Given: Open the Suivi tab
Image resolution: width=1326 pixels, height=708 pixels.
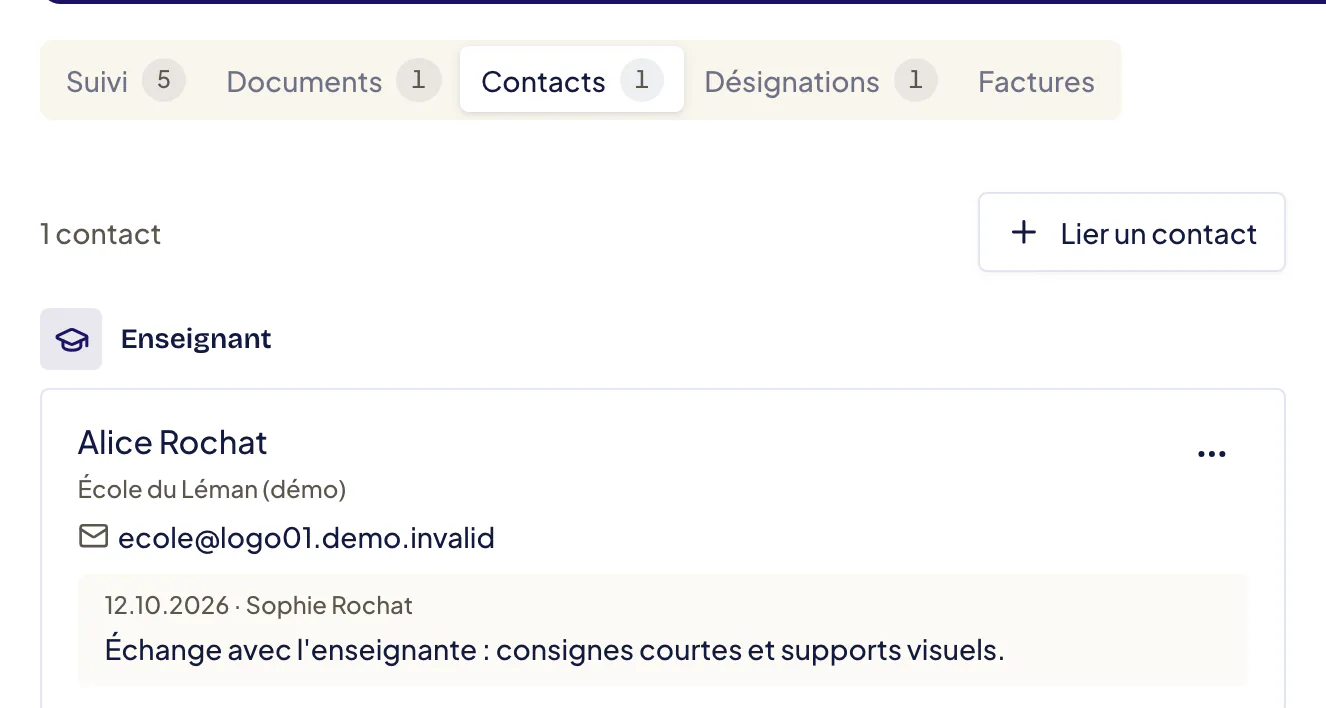Looking at the screenshot, I should (x=126, y=81).
